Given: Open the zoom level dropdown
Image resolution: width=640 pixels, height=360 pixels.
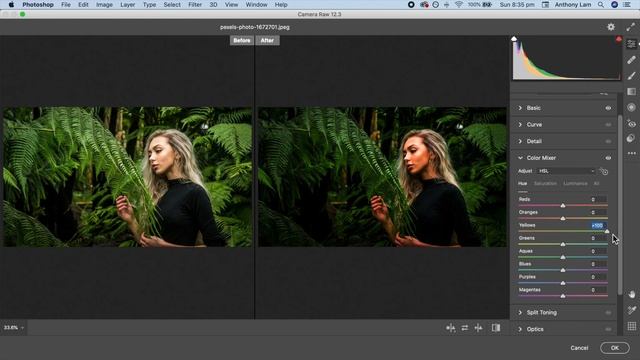Looking at the screenshot, I should (13, 328).
